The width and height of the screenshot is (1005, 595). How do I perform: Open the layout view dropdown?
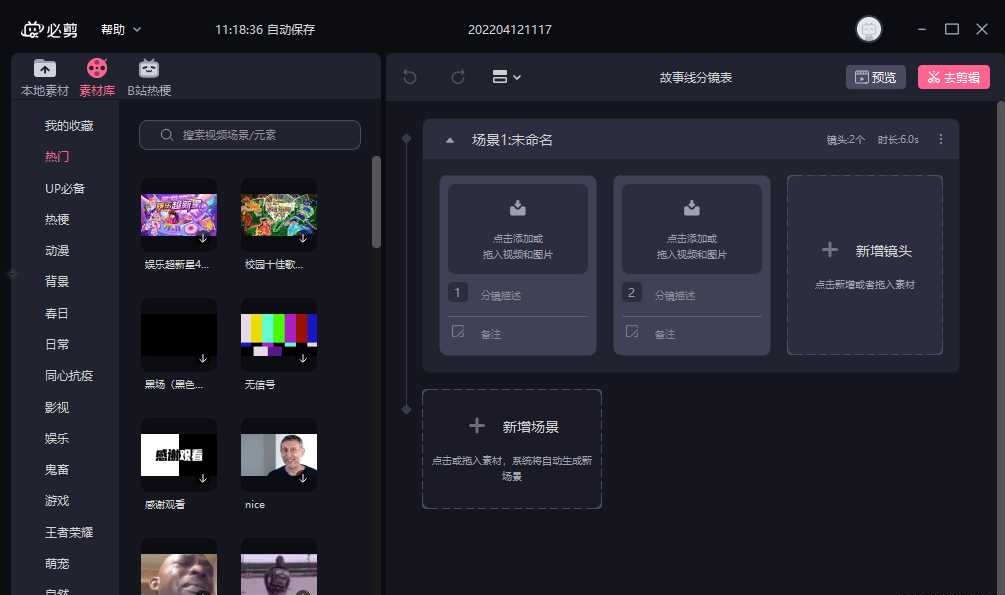click(x=506, y=77)
